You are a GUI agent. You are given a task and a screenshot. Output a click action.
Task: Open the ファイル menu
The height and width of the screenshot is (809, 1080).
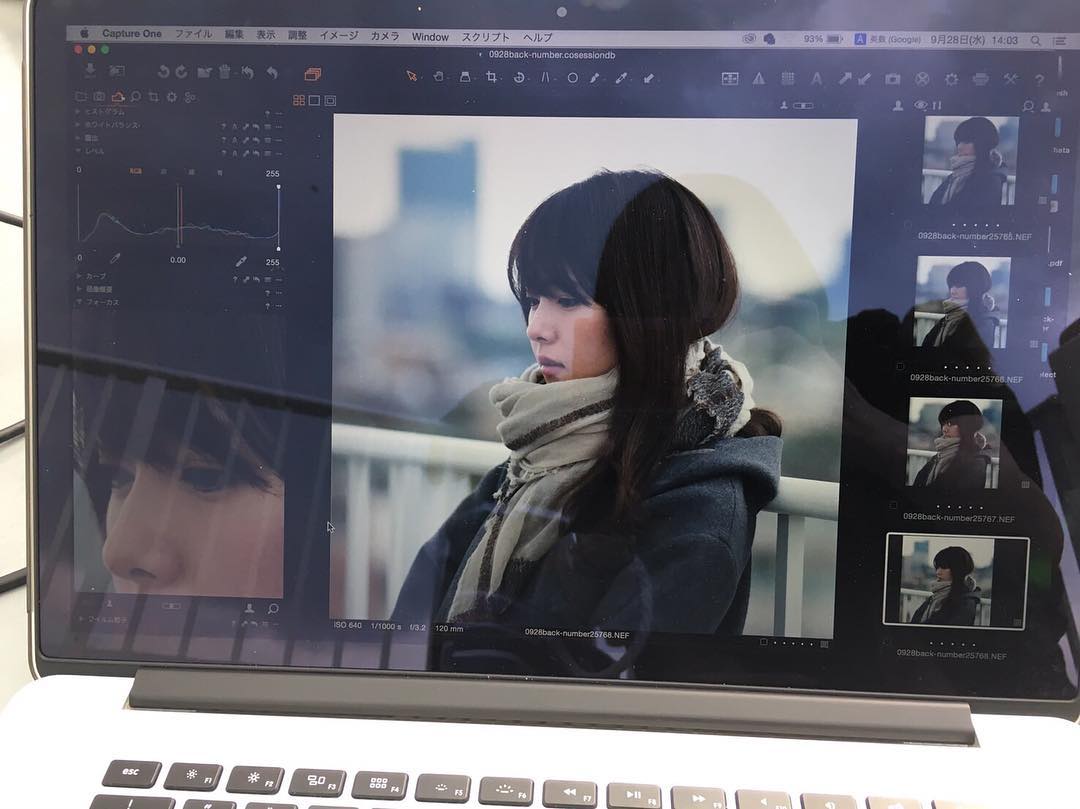point(193,34)
